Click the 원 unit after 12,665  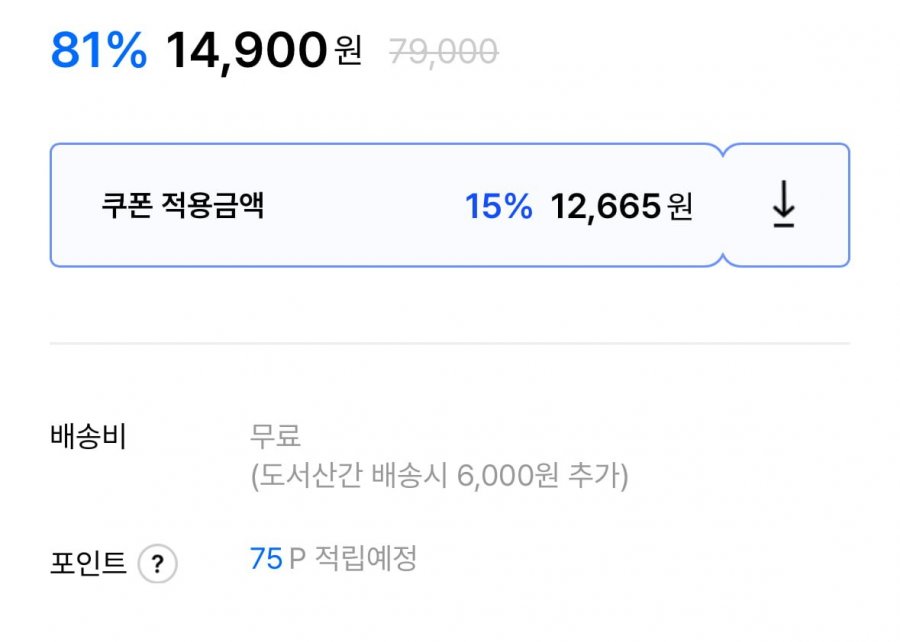click(680, 208)
